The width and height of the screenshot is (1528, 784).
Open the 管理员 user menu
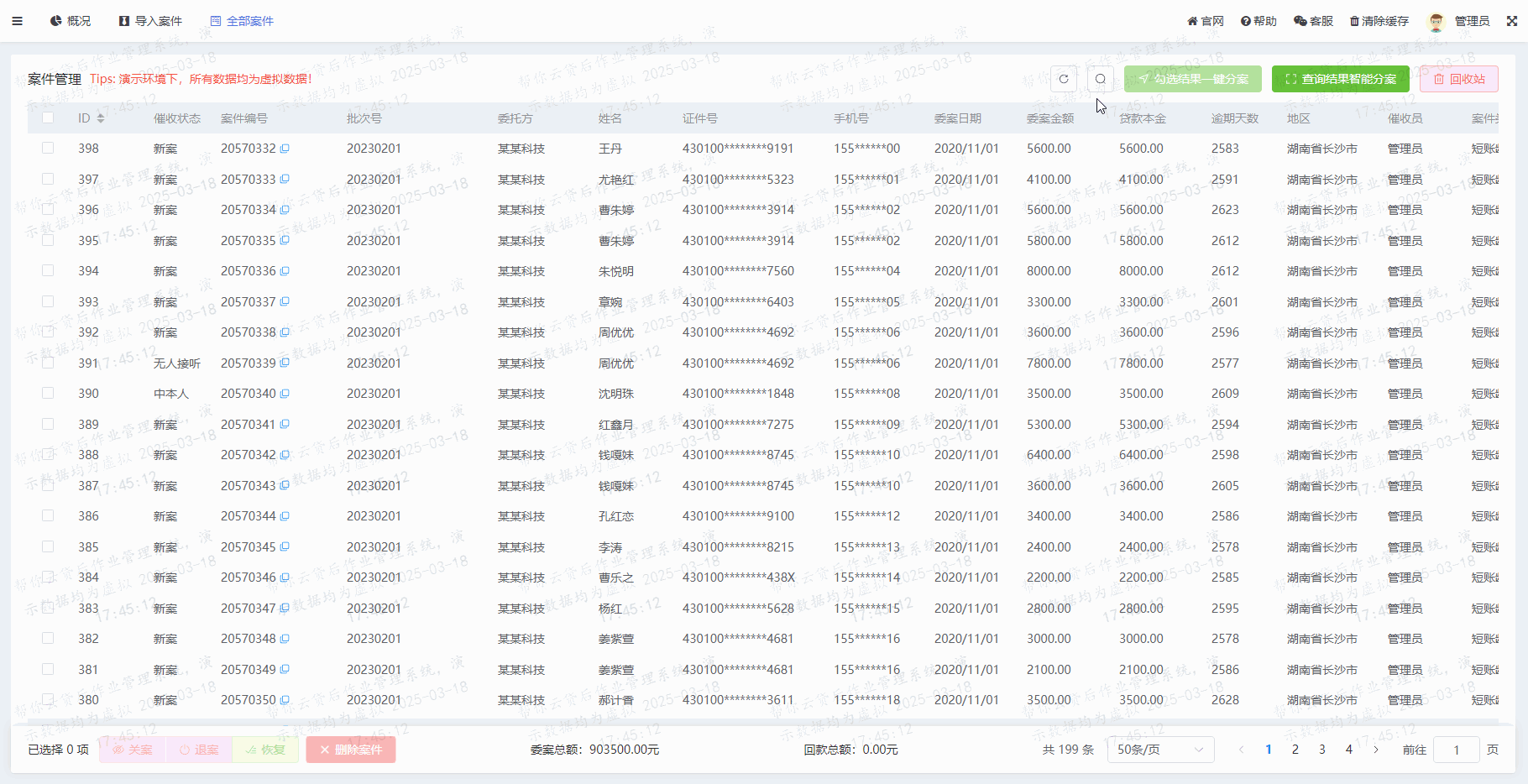(1472, 21)
